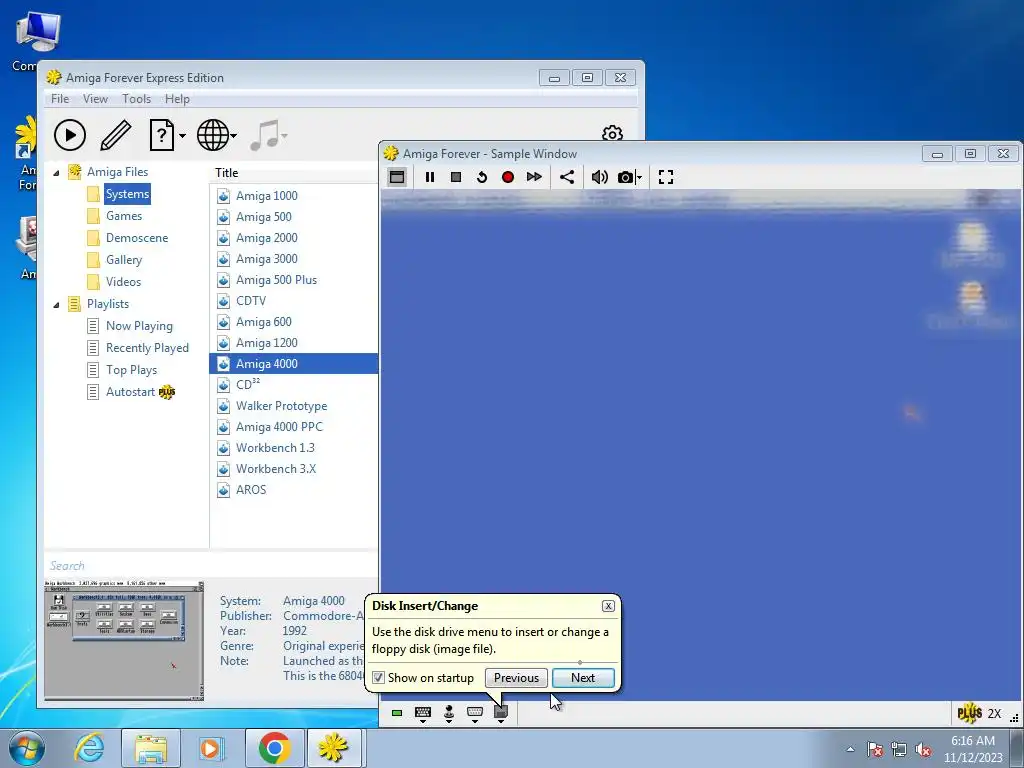Screen dimensions: 1024x768
Task: Click the Windows Start button
Action: 27,748
